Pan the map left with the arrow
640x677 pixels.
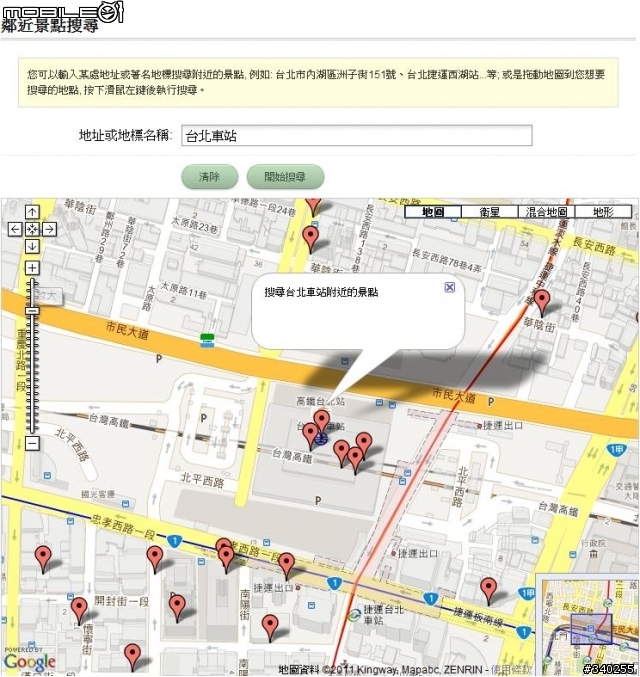[x=15, y=229]
